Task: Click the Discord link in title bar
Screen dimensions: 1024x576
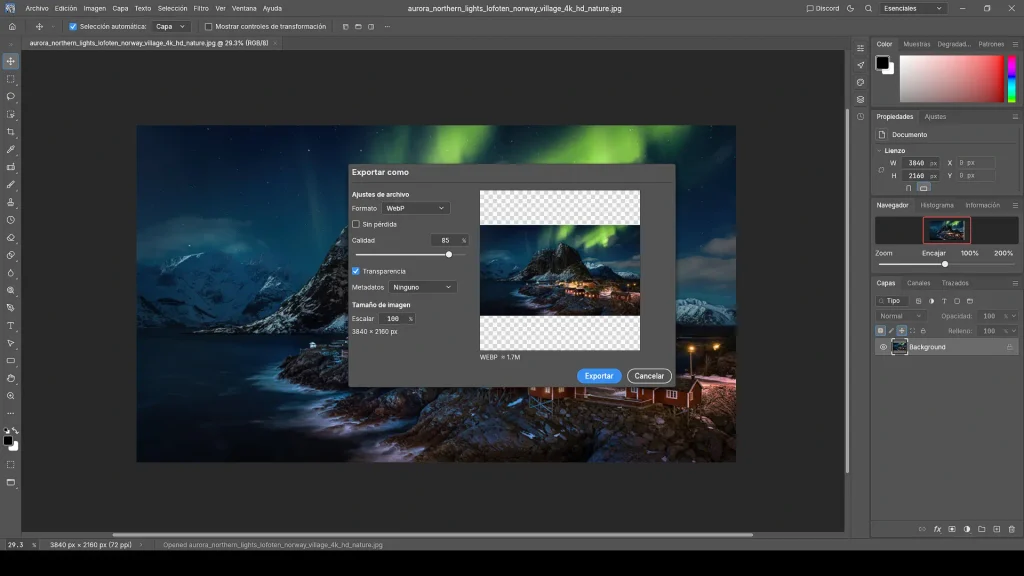Action: (x=823, y=8)
